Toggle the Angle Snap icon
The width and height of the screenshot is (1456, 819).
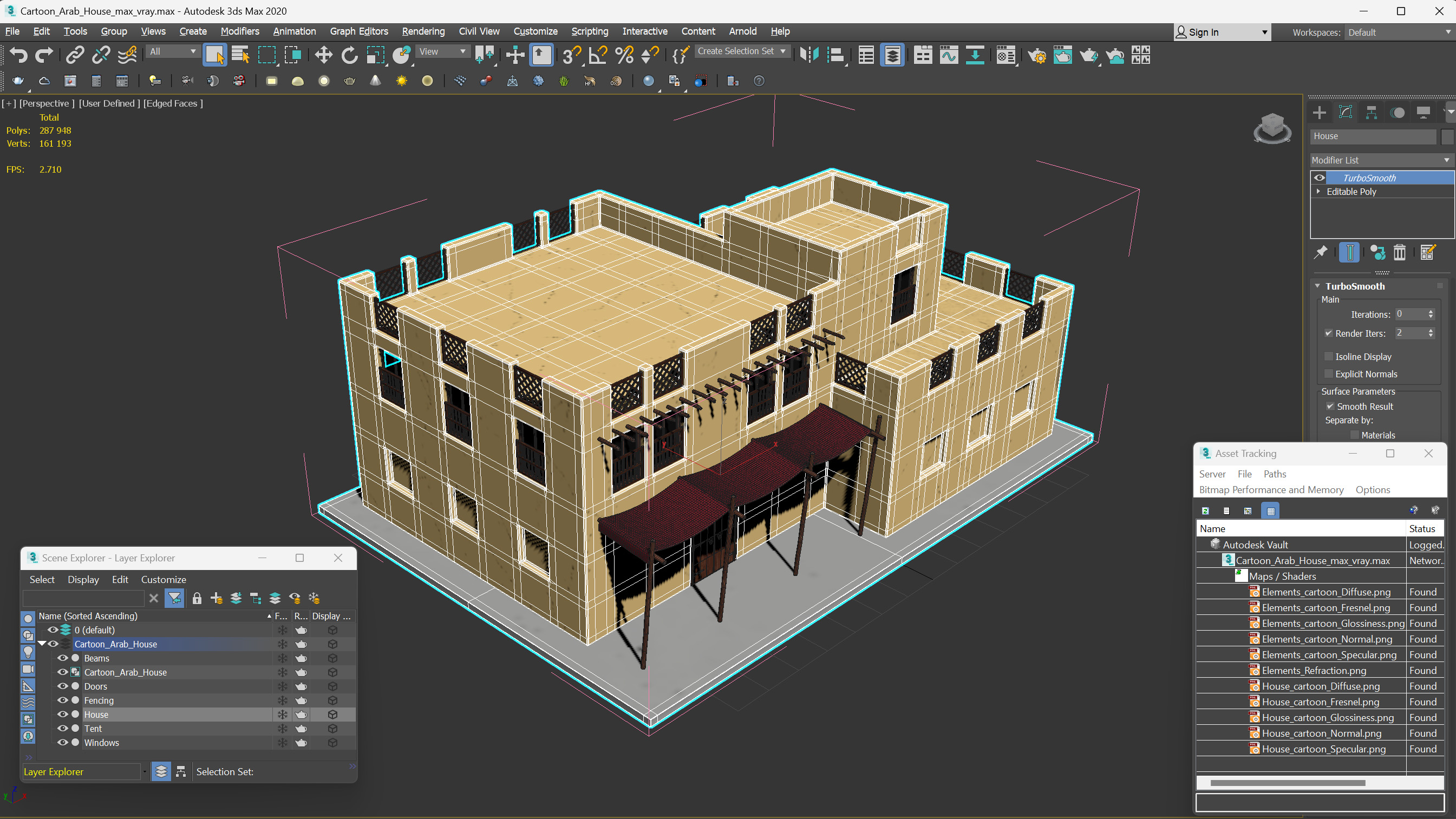tap(598, 55)
